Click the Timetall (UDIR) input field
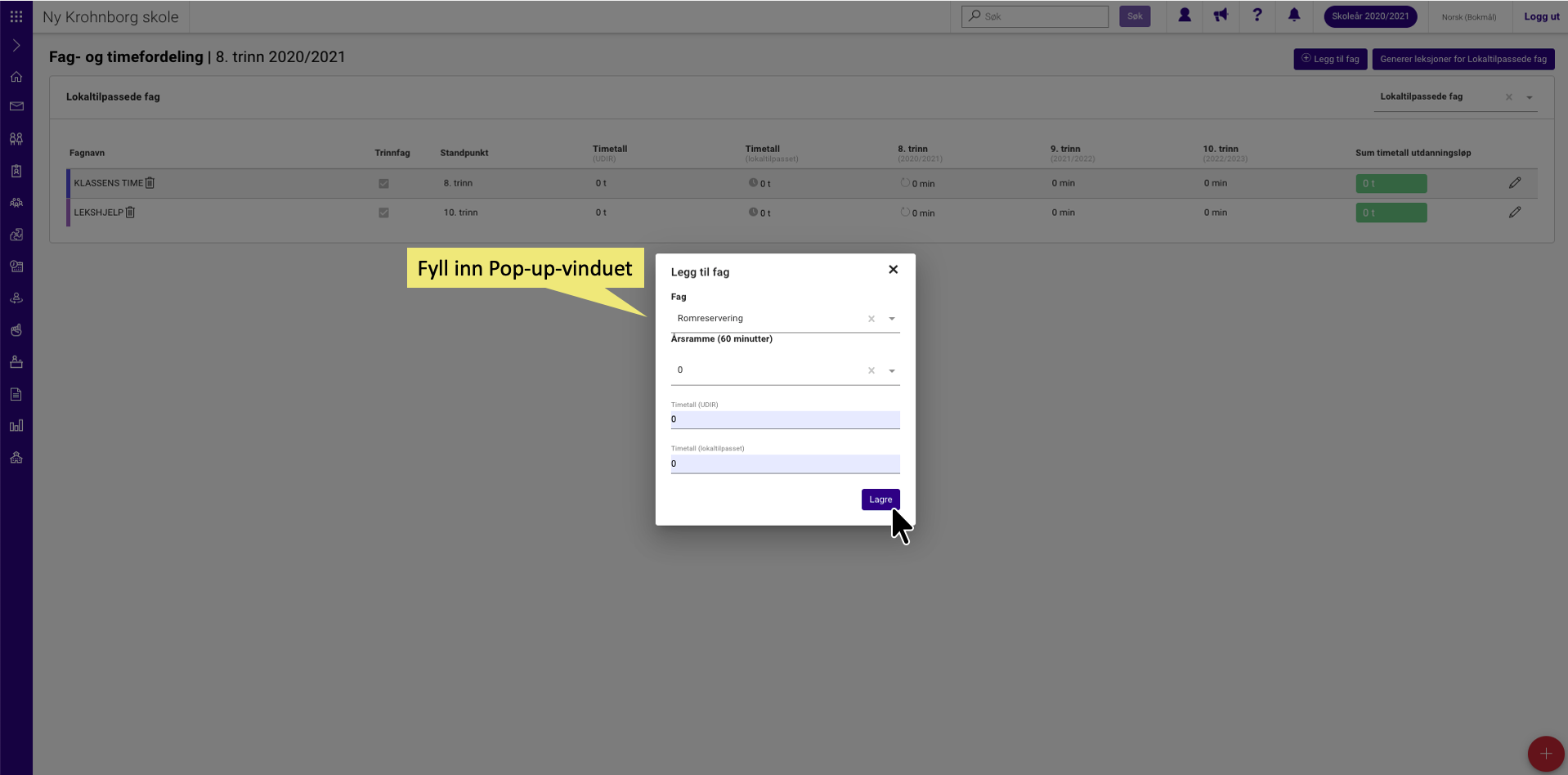 785,419
